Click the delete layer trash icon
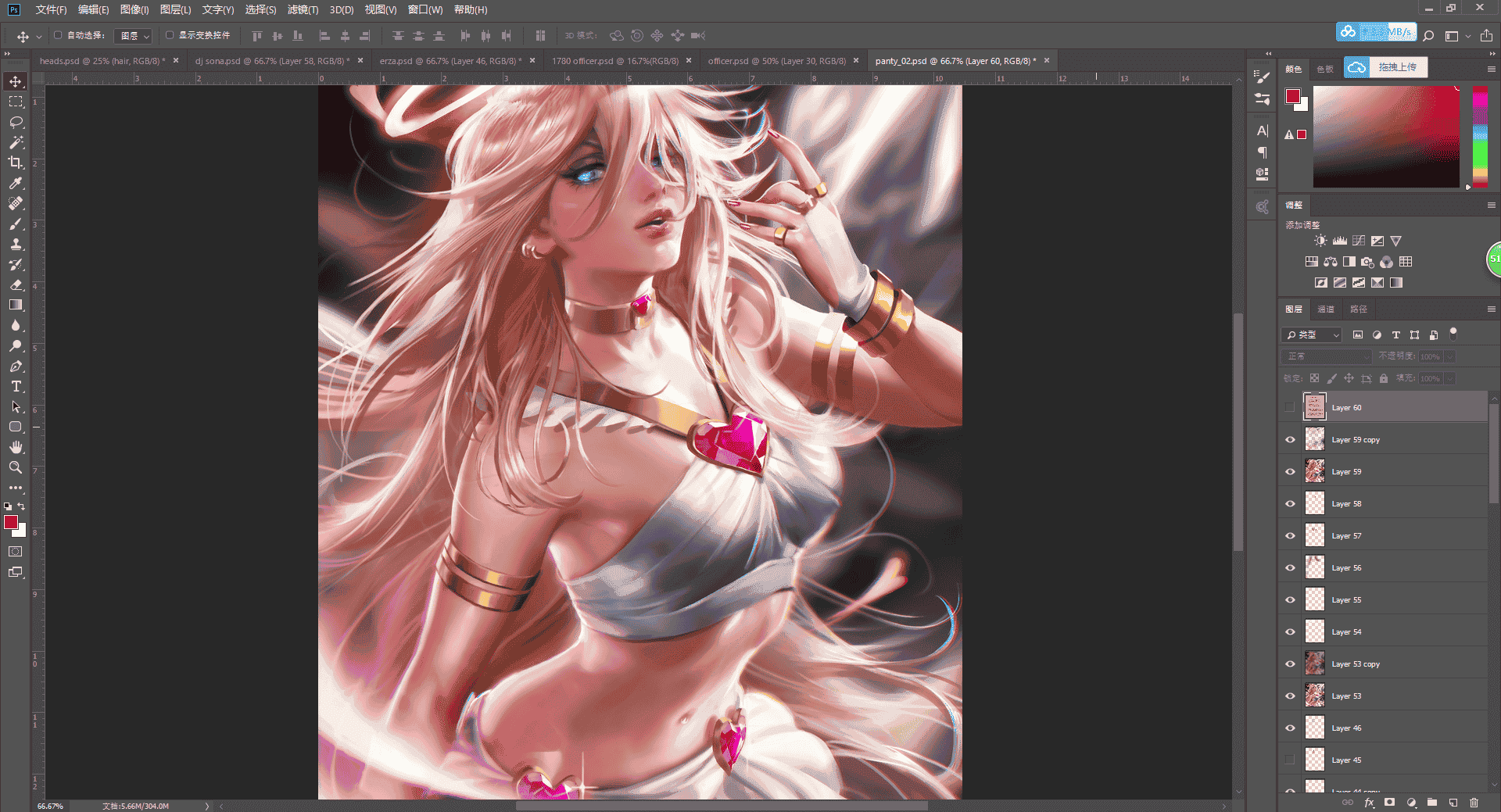The height and width of the screenshot is (812, 1501). pos(1474,803)
